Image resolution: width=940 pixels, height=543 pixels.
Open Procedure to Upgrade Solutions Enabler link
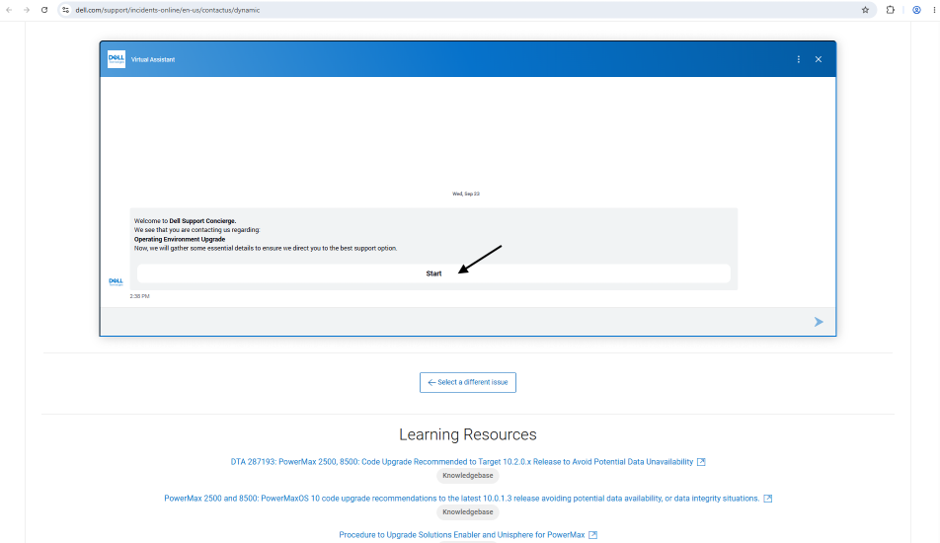pyautogui.click(x=462, y=535)
